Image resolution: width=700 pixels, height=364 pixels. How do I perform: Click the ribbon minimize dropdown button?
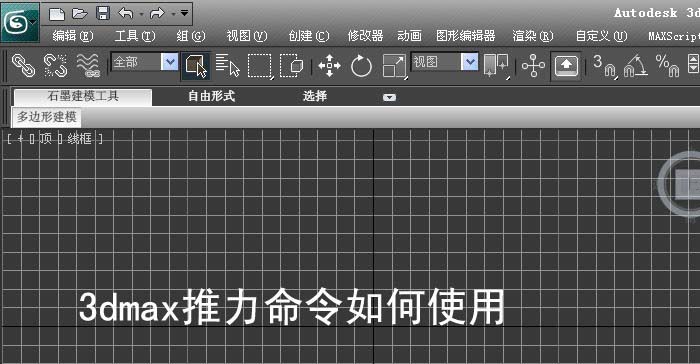tap(389, 97)
